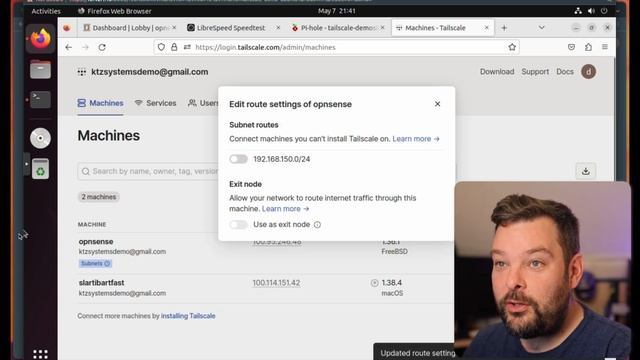Open the Learn more link under Exit node
Image resolution: width=640 pixels, height=360 pixels.
click(x=285, y=209)
